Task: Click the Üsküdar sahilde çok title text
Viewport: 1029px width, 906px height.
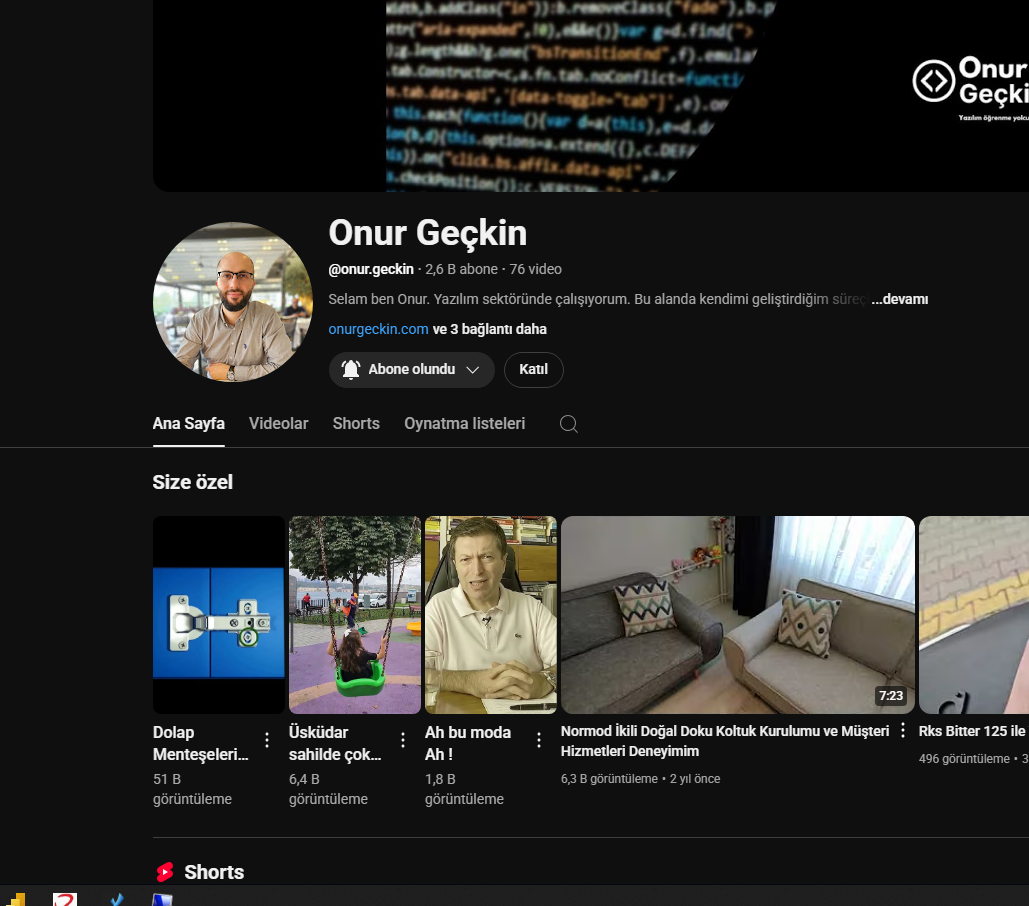Action: click(335, 743)
